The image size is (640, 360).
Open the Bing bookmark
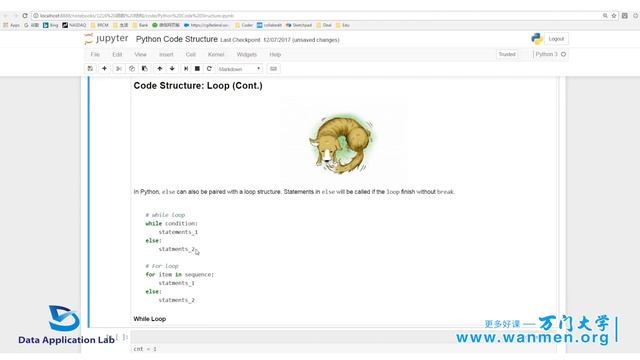coord(51,25)
